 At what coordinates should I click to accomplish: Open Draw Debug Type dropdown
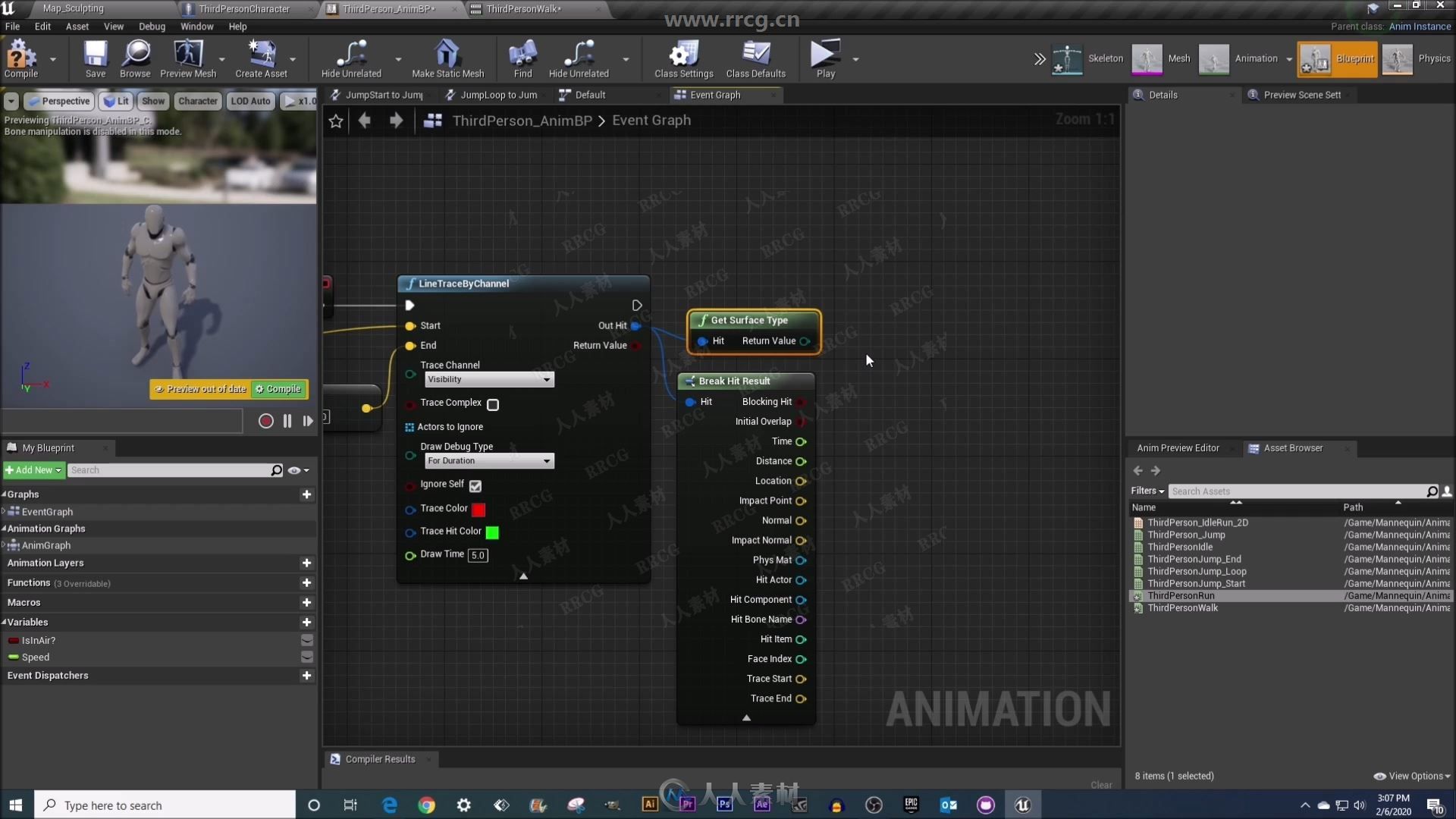pyautogui.click(x=489, y=461)
